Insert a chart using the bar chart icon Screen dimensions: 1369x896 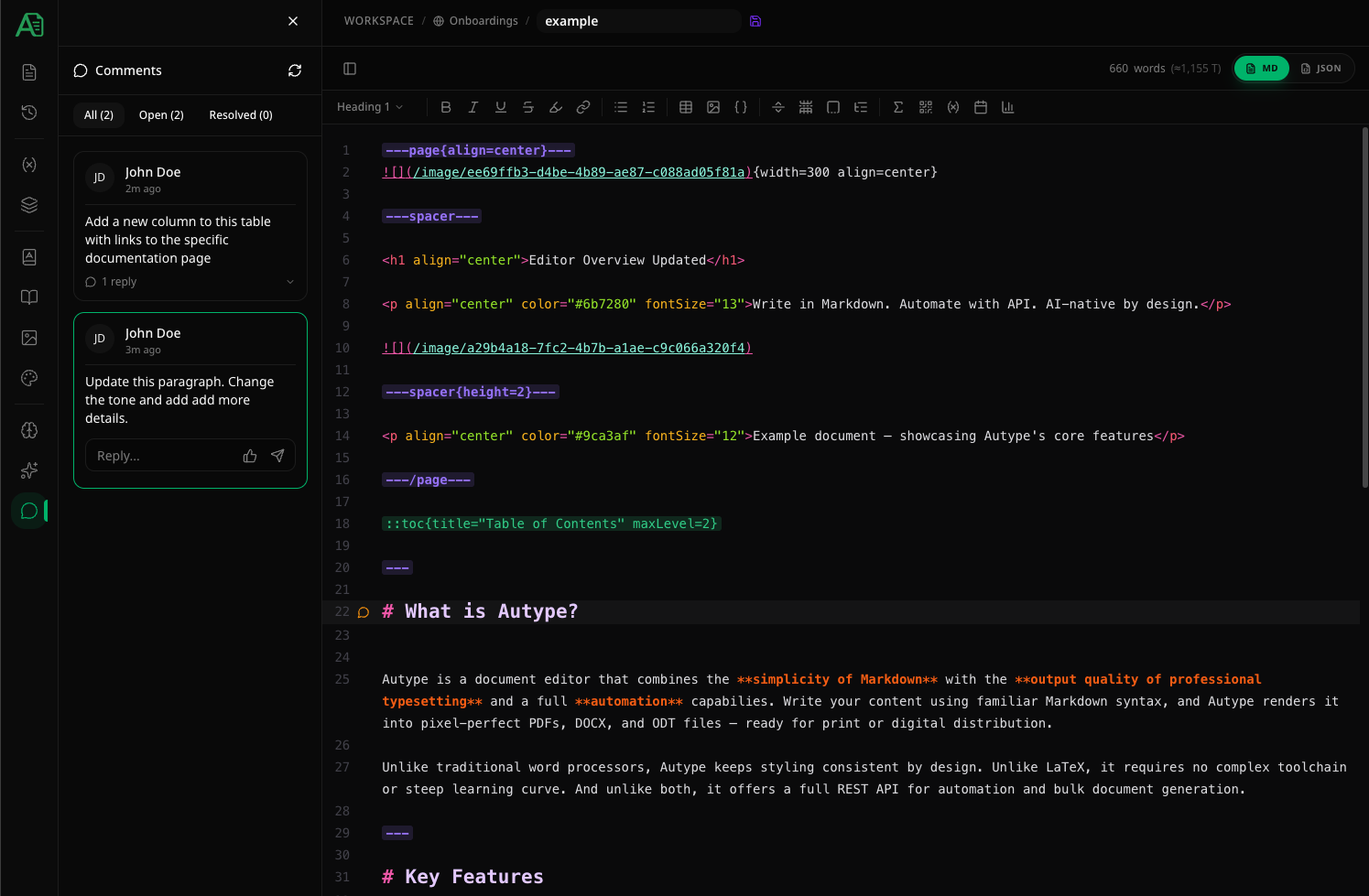point(1007,107)
